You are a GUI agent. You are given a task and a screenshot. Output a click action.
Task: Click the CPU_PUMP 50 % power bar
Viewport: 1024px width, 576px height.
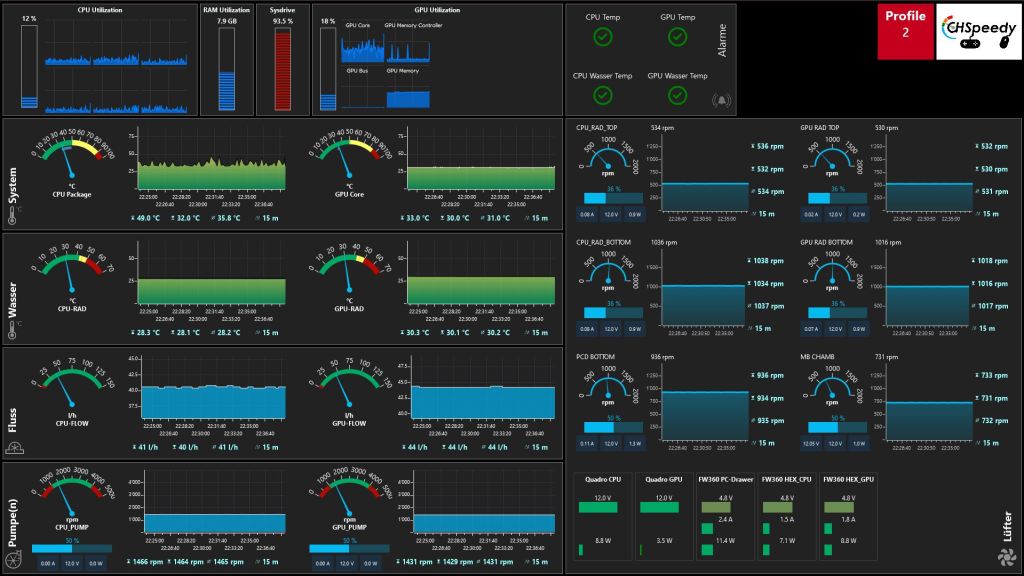[70, 548]
